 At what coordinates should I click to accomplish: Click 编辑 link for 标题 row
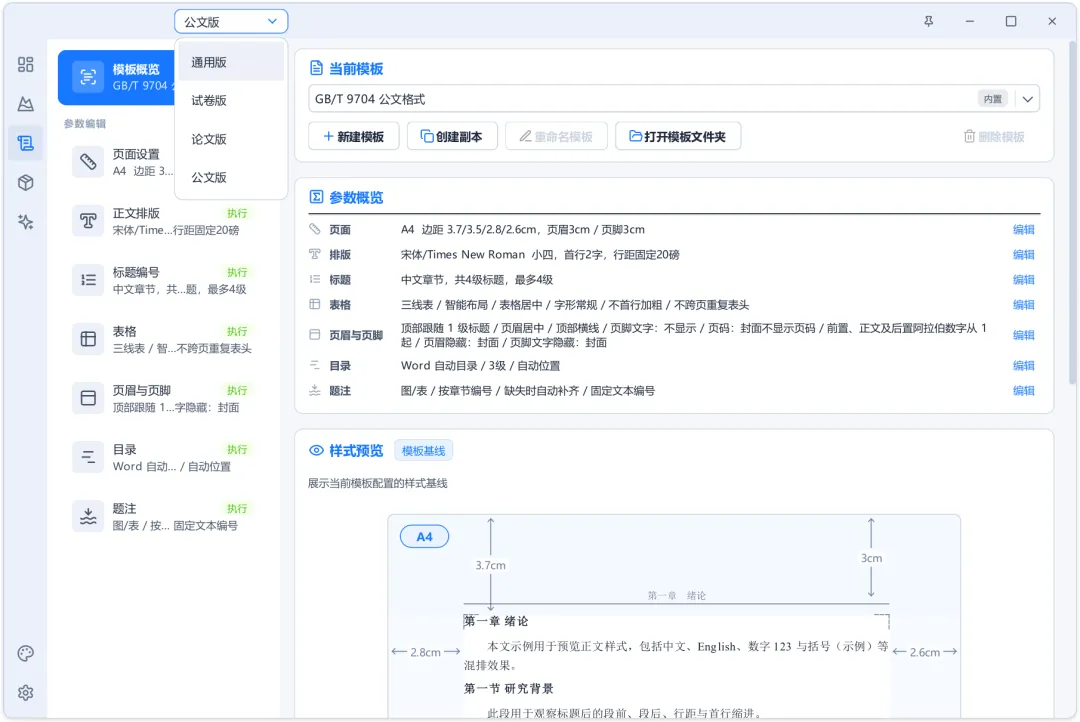(x=1024, y=280)
